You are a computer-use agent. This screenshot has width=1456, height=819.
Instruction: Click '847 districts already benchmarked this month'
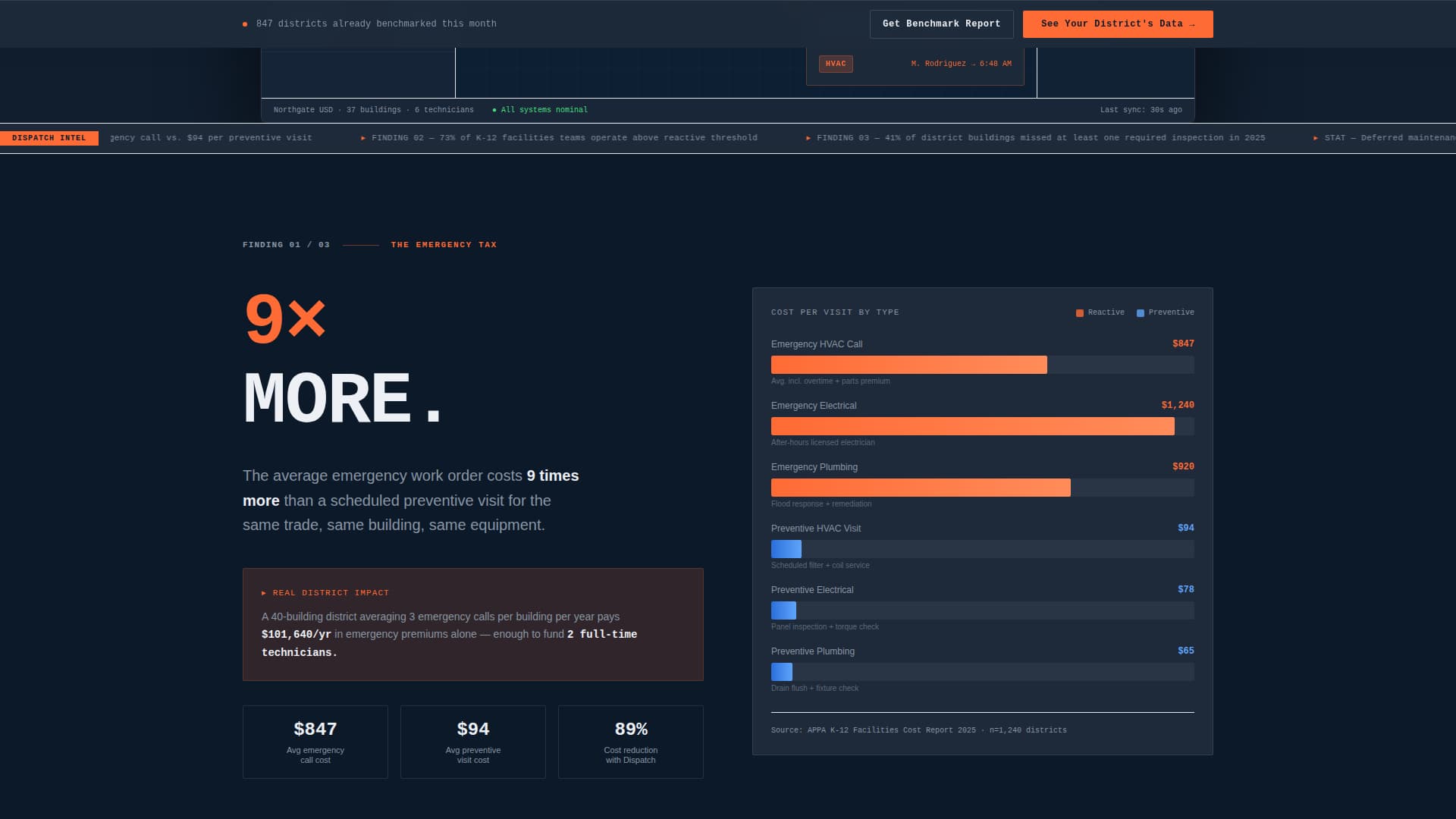(376, 24)
